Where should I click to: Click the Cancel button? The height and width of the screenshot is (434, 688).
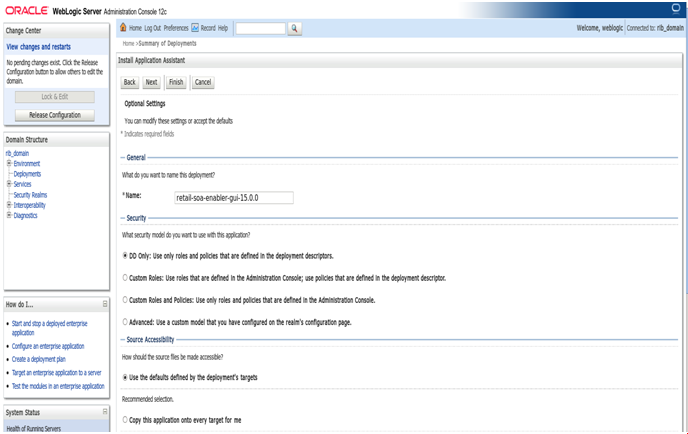(203, 82)
